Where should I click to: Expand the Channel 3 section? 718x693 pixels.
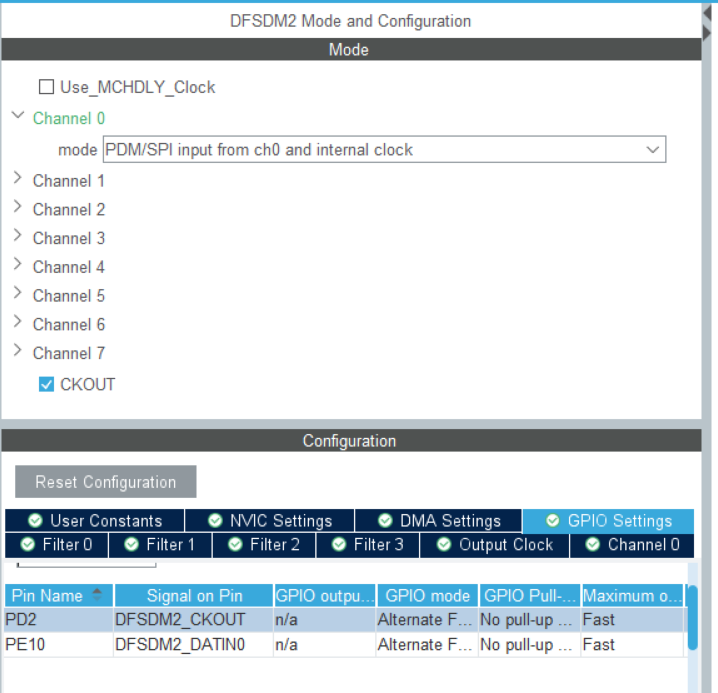[x=18, y=235]
